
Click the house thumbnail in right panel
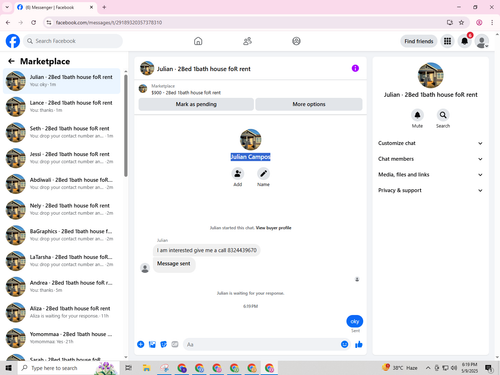point(430,75)
